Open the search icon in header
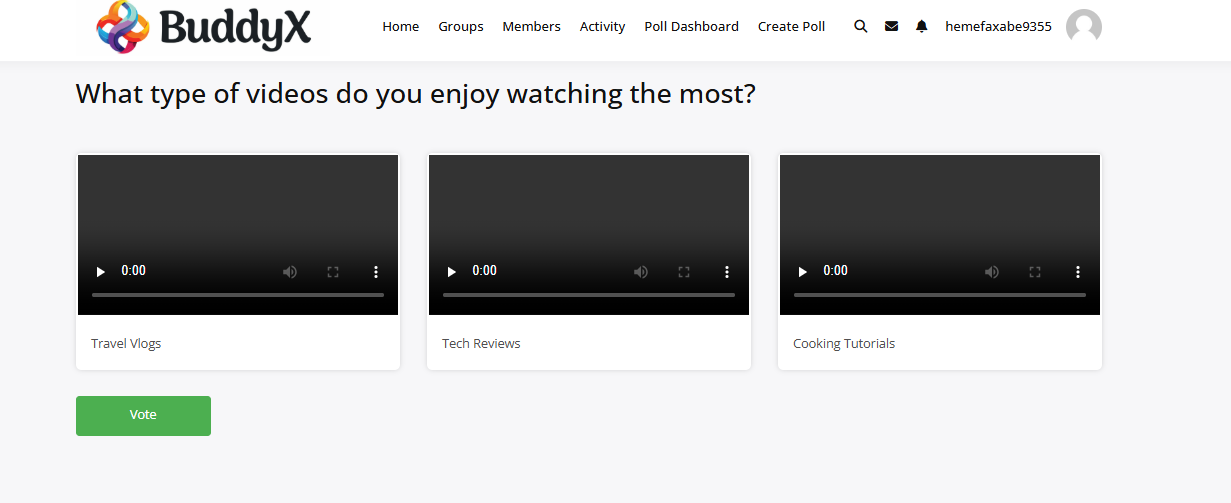The width and height of the screenshot is (1231, 503). [860, 27]
